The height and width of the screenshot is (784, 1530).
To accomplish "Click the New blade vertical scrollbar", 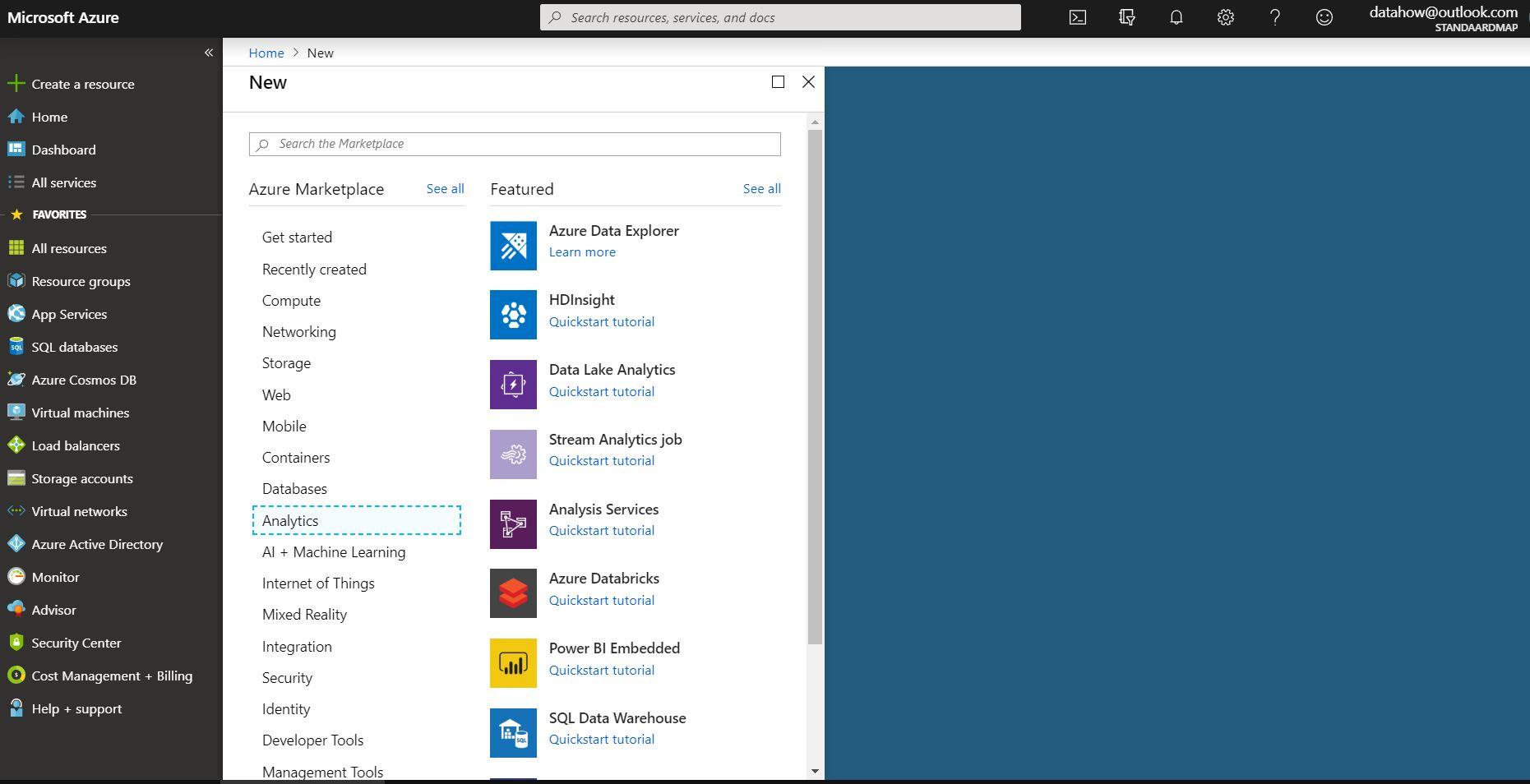I will tap(815, 386).
